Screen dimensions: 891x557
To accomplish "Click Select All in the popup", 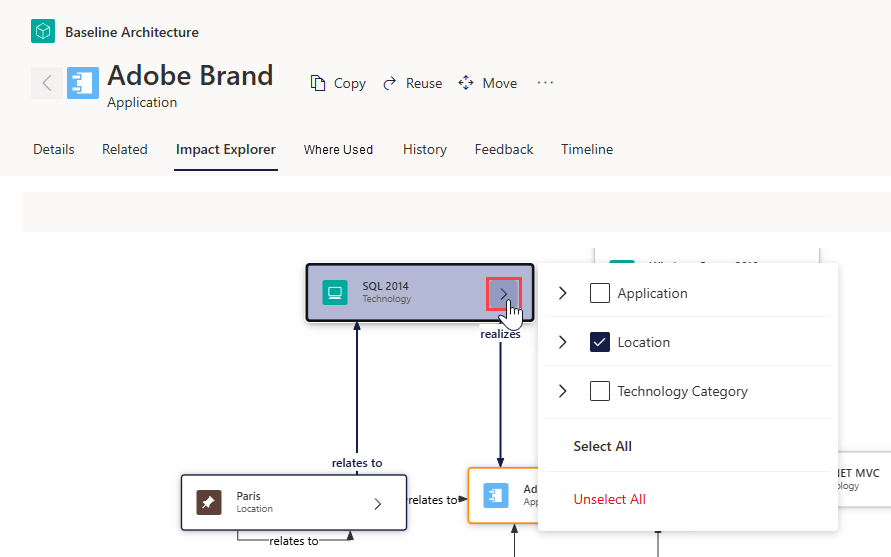I will tap(602, 446).
